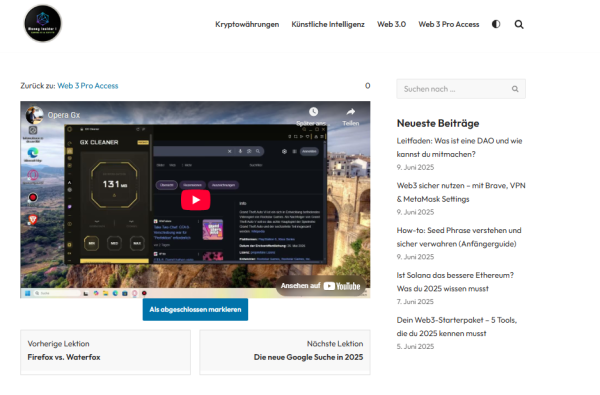Image resolution: width=600 pixels, height=395 pixels.
Task: Open post 'Web3 sicher nutzen – mit Brave, VPN'
Action: [x=461, y=192]
